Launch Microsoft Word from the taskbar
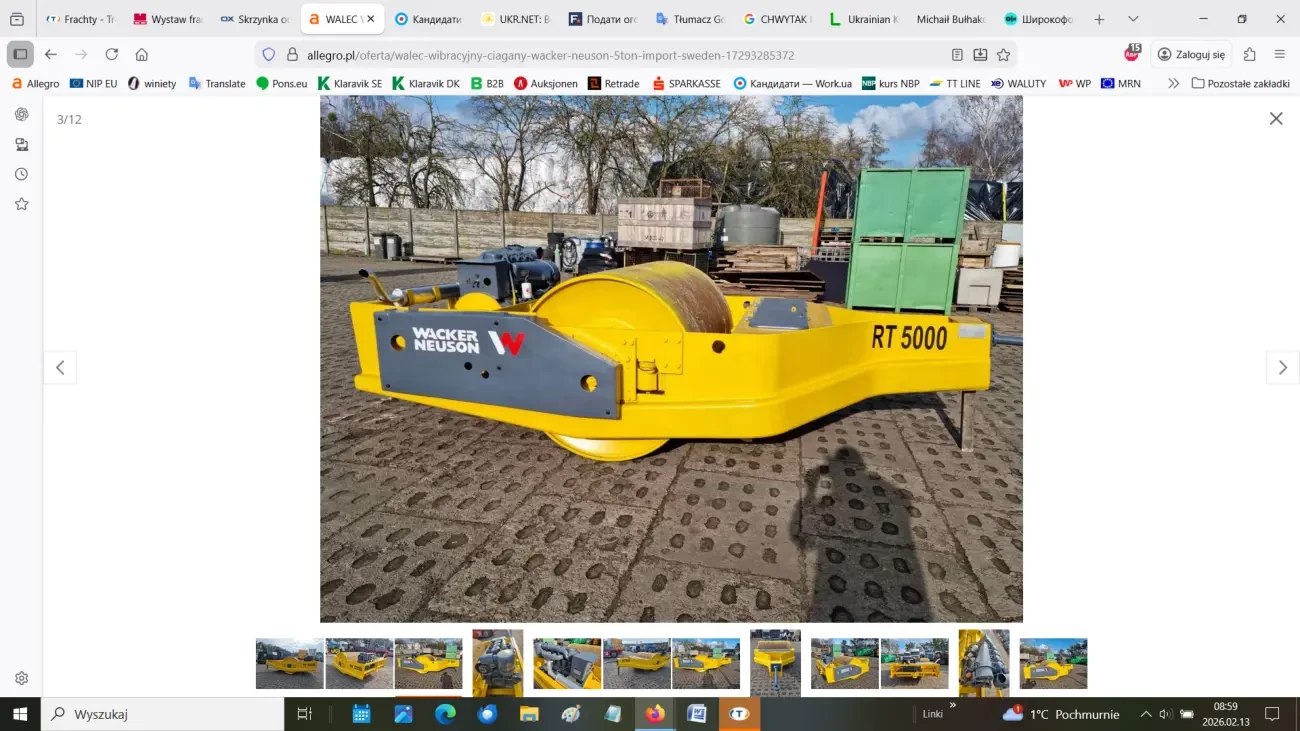 697,713
